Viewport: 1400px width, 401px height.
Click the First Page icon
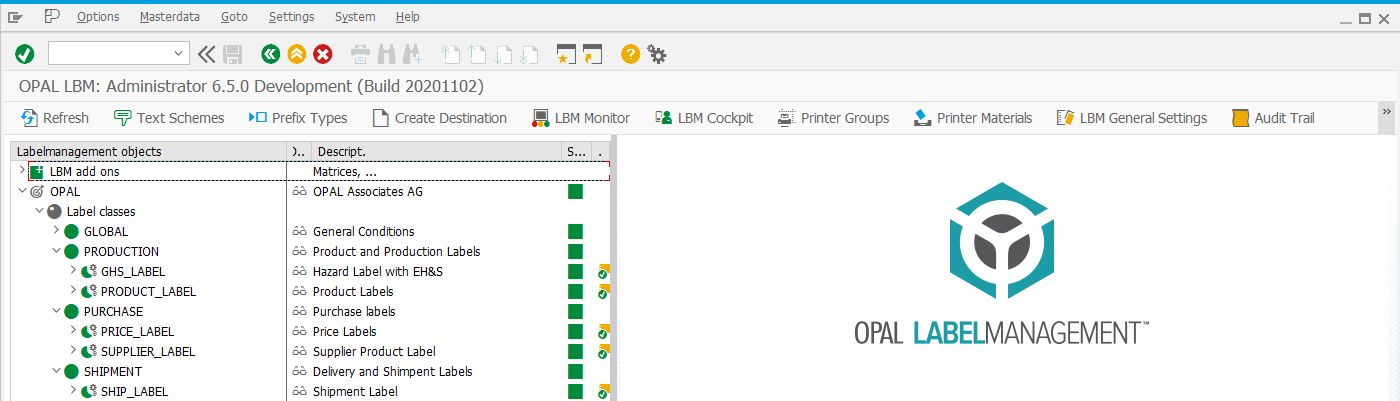[451, 54]
